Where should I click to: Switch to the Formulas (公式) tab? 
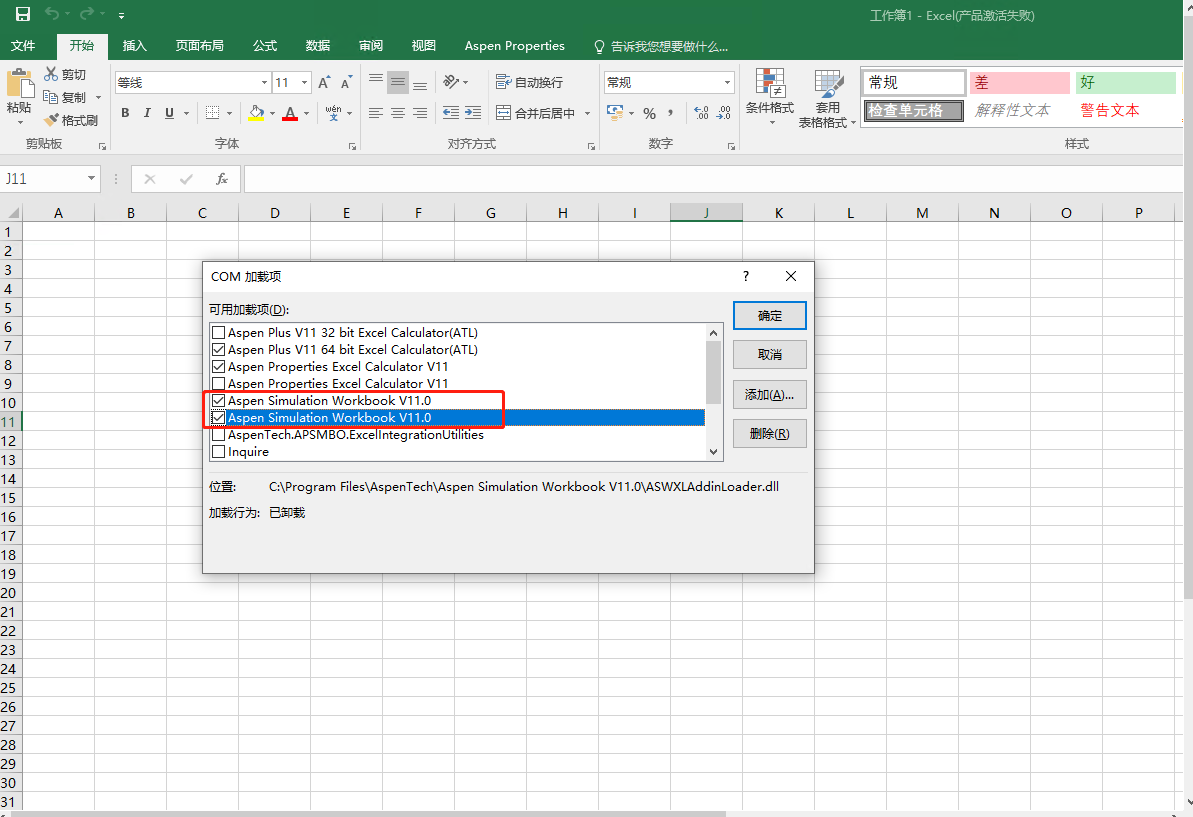pos(264,46)
